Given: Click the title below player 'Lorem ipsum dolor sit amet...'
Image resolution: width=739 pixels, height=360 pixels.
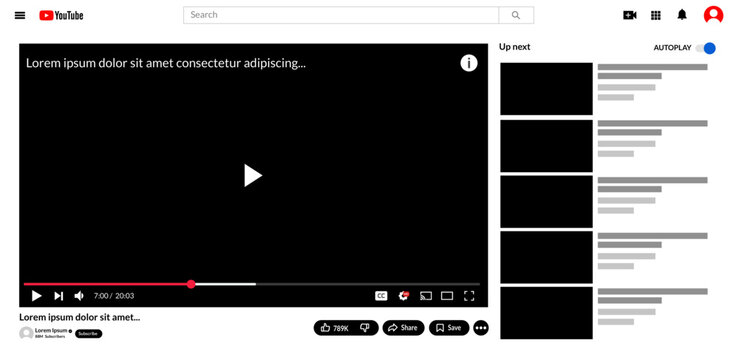Looking at the screenshot, I should (x=80, y=317).
